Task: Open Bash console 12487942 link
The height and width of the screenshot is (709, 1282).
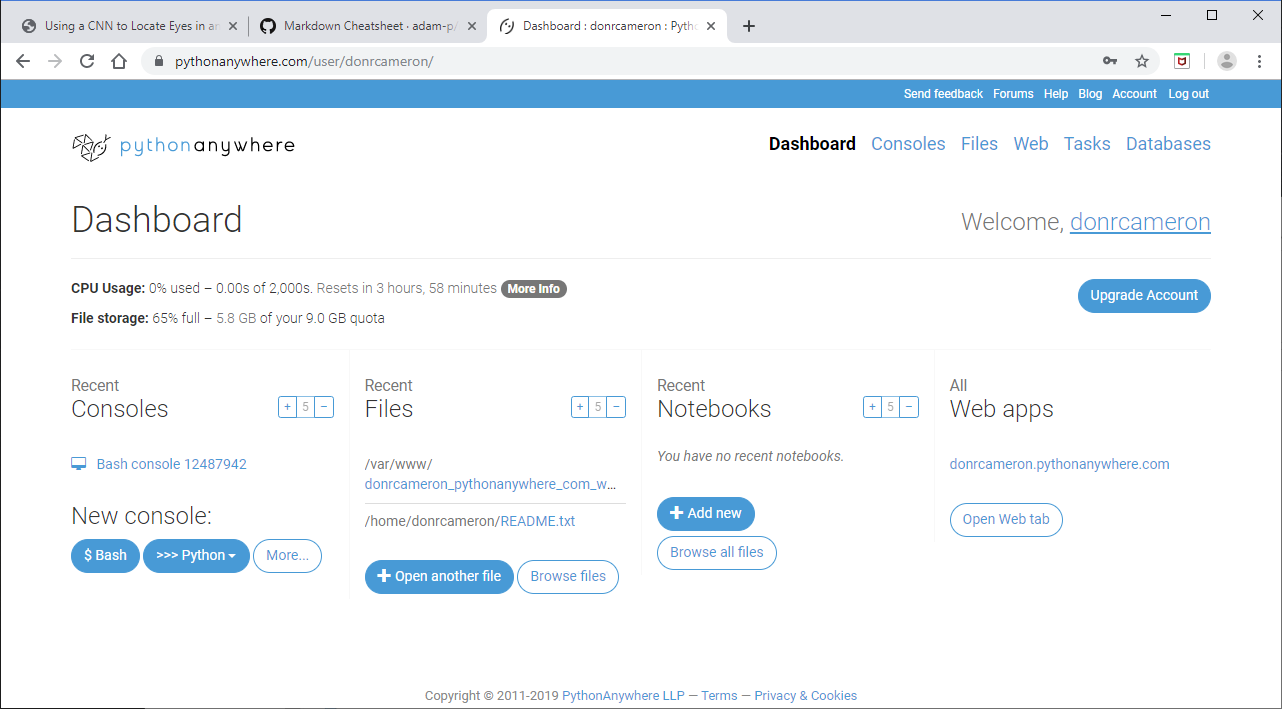Action: pyautogui.click(x=171, y=464)
